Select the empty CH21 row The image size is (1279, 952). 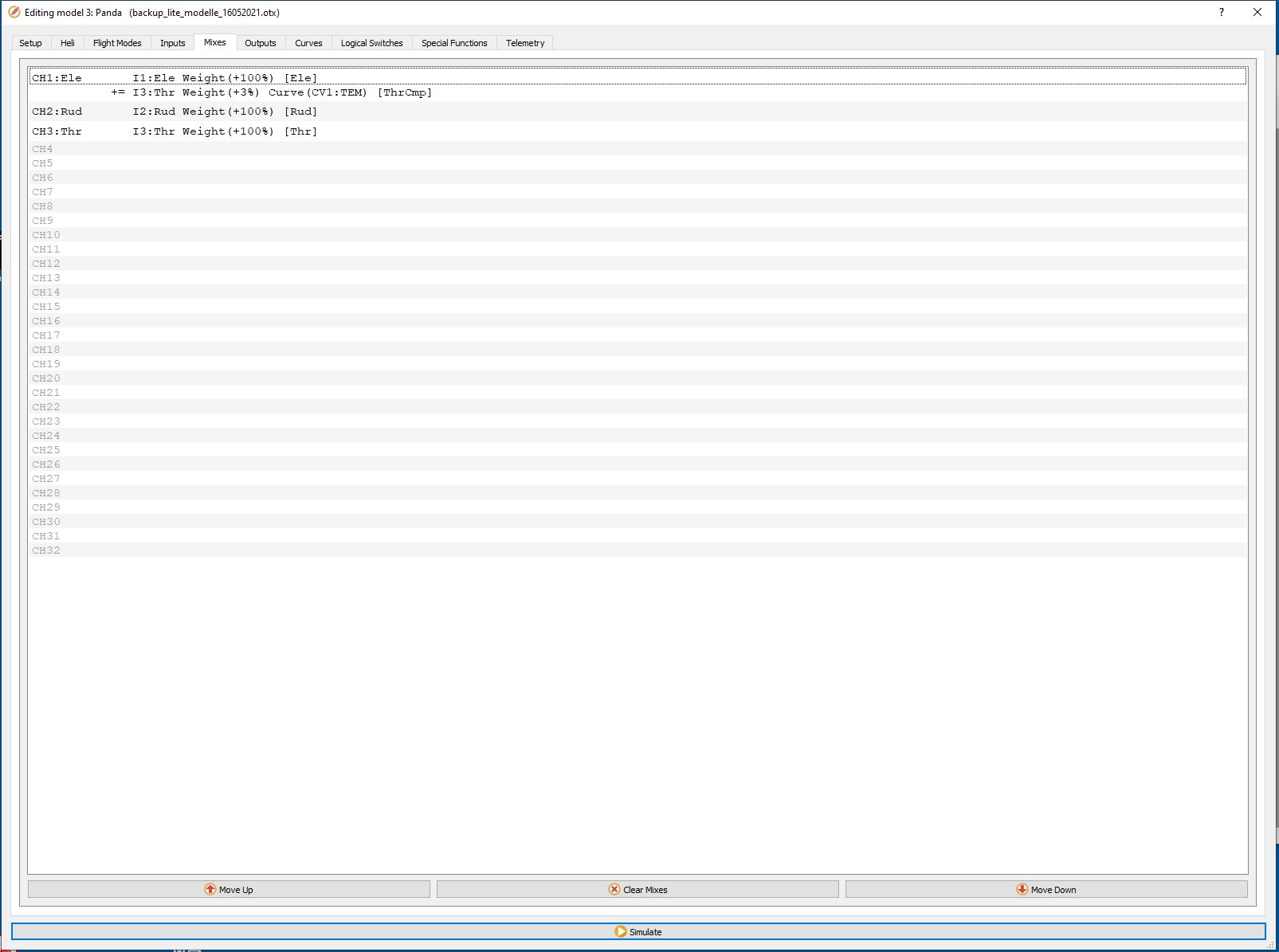(638, 393)
